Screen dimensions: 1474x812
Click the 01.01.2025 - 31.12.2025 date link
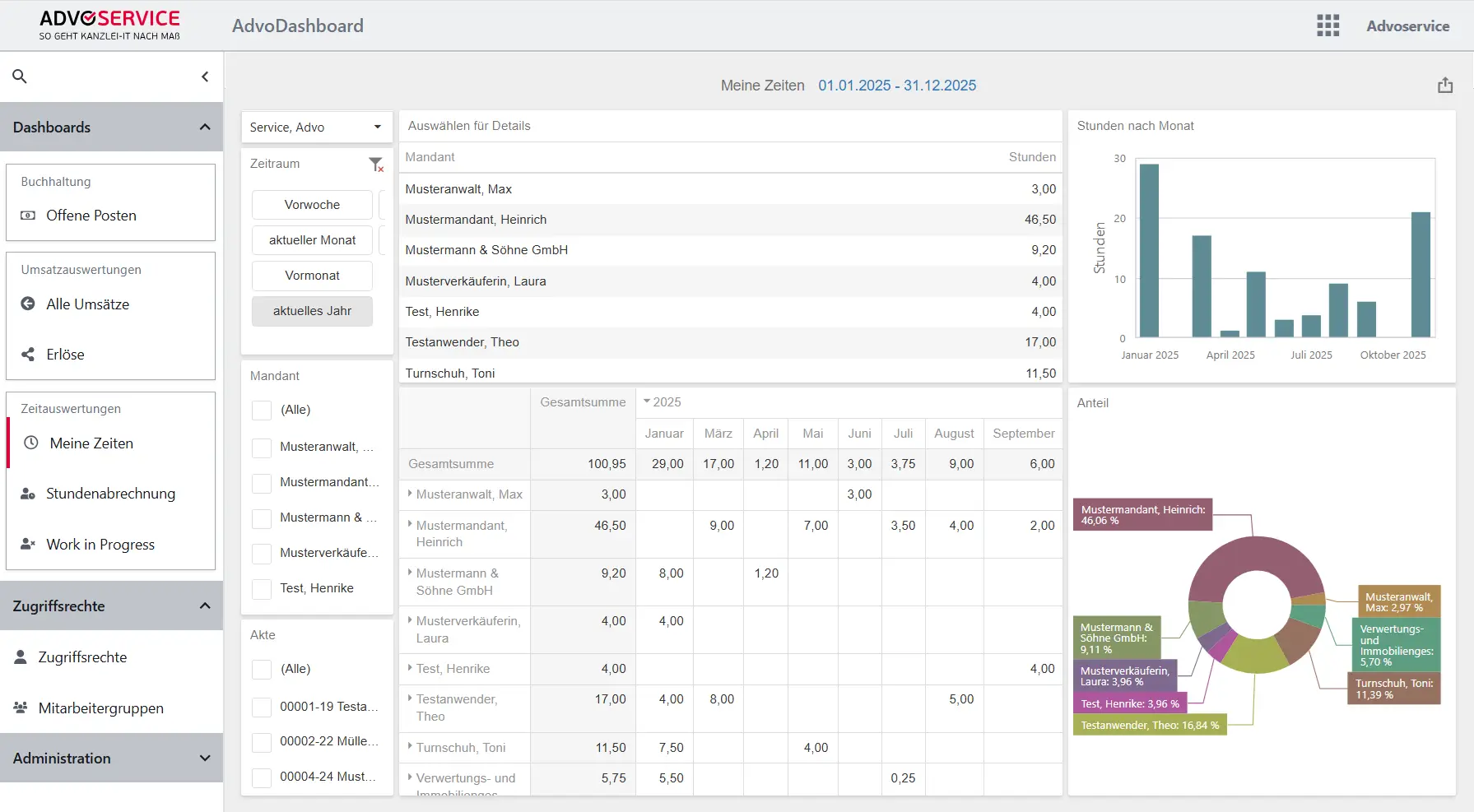[x=897, y=85]
